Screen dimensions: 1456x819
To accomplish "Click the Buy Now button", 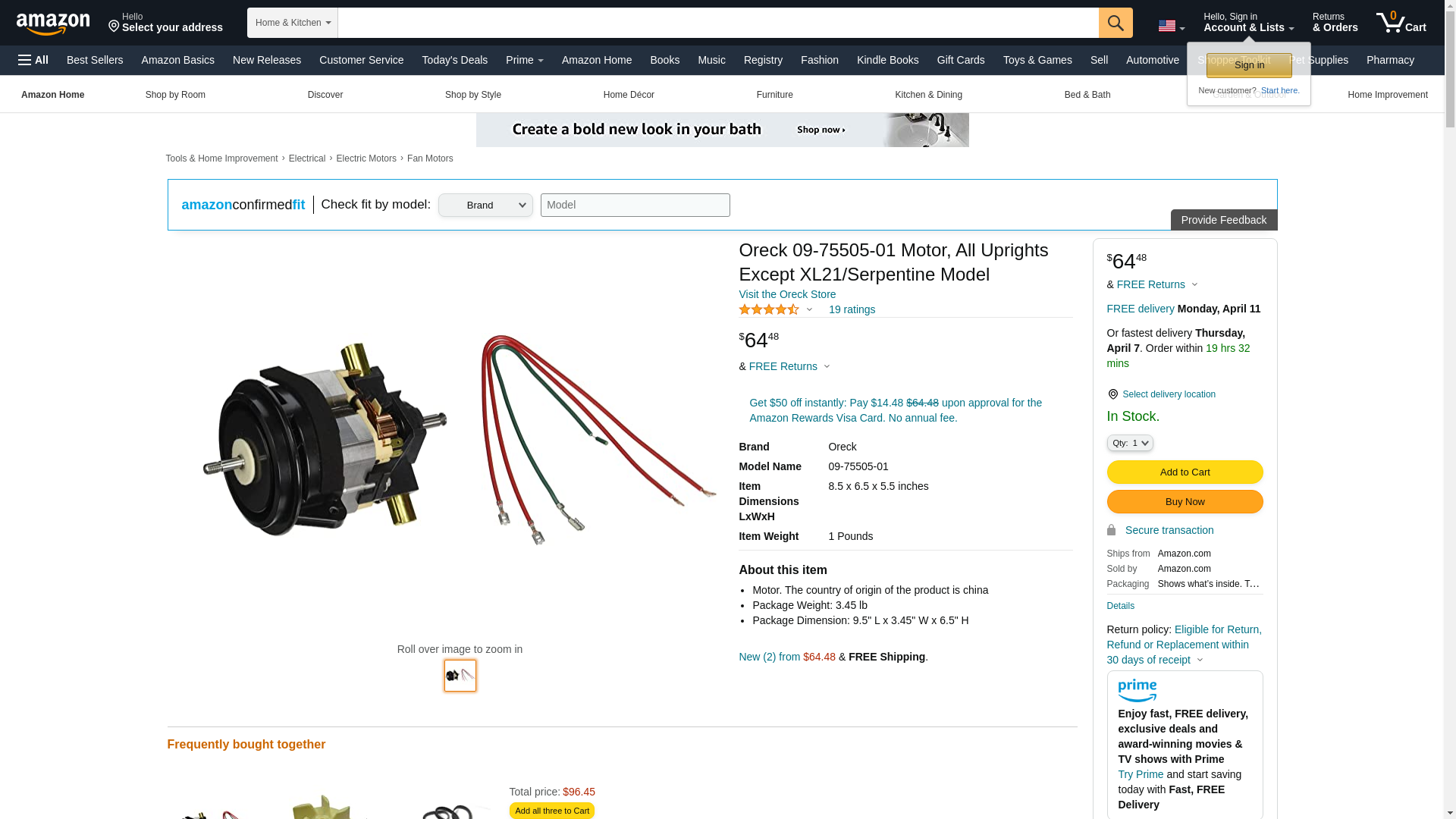I will pyautogui.click(x=1185, y=502).
